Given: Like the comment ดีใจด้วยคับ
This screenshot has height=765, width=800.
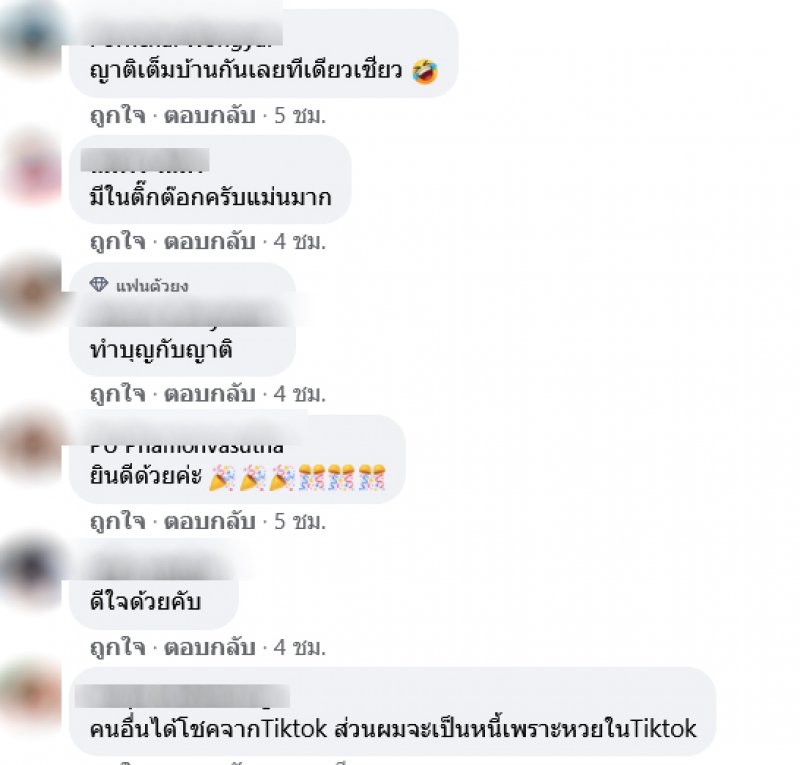Looking at the screenshot, I should 118,647.
